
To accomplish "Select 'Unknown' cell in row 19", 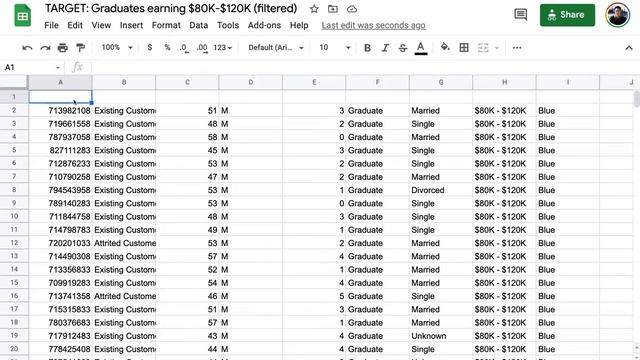I will (441, 336).
